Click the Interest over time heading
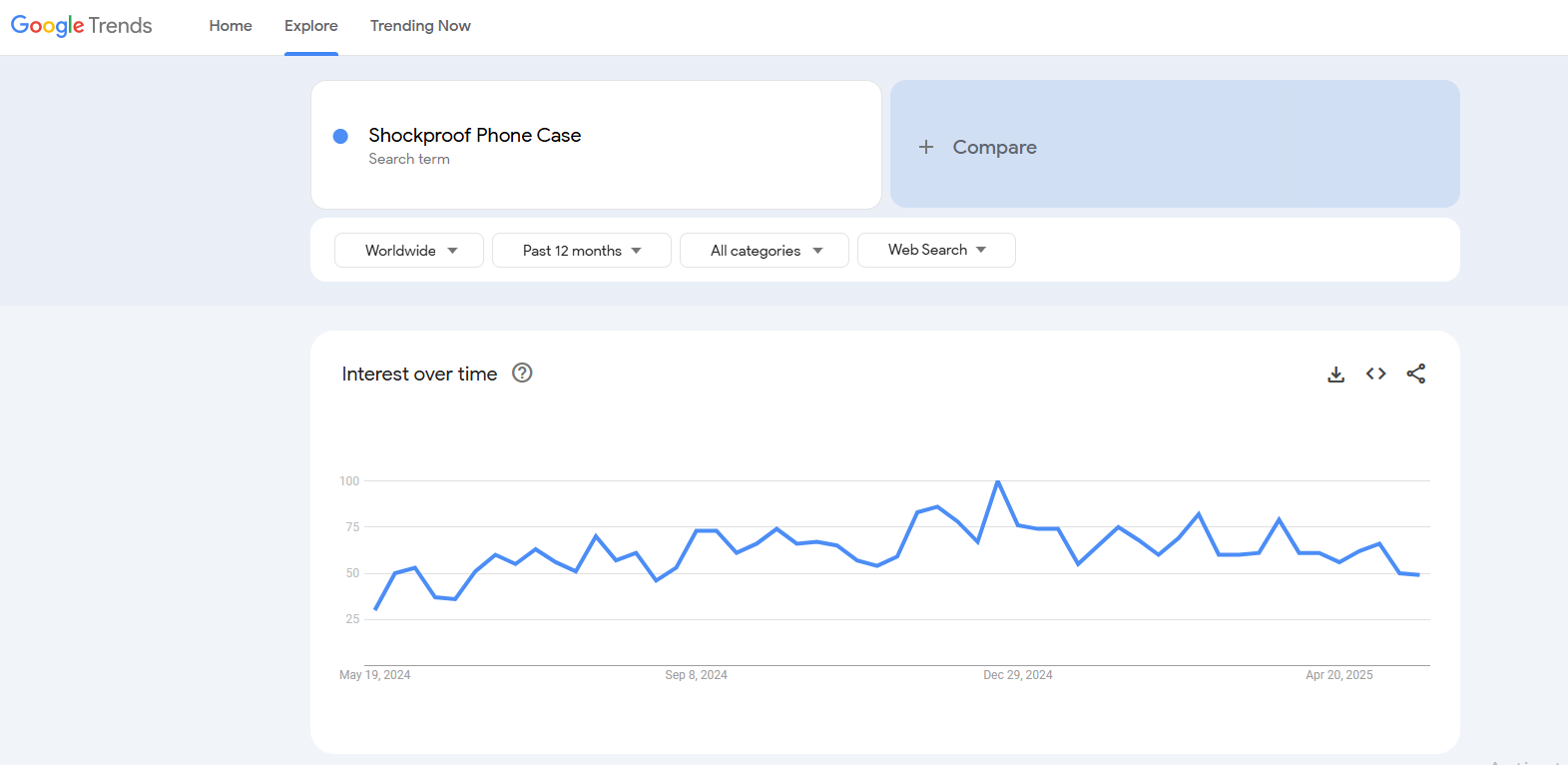The width and height of the screenshot is (1568, 765). (x=419, y=374)
